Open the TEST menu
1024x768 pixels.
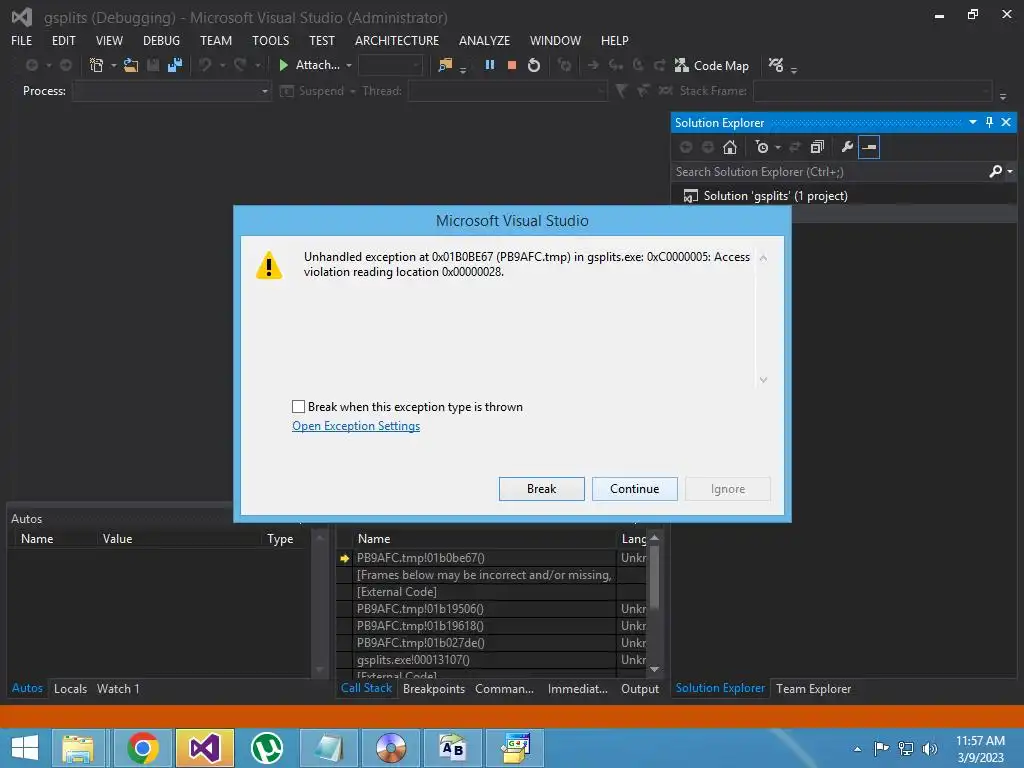pyautogui.click(x=321, y=40)
